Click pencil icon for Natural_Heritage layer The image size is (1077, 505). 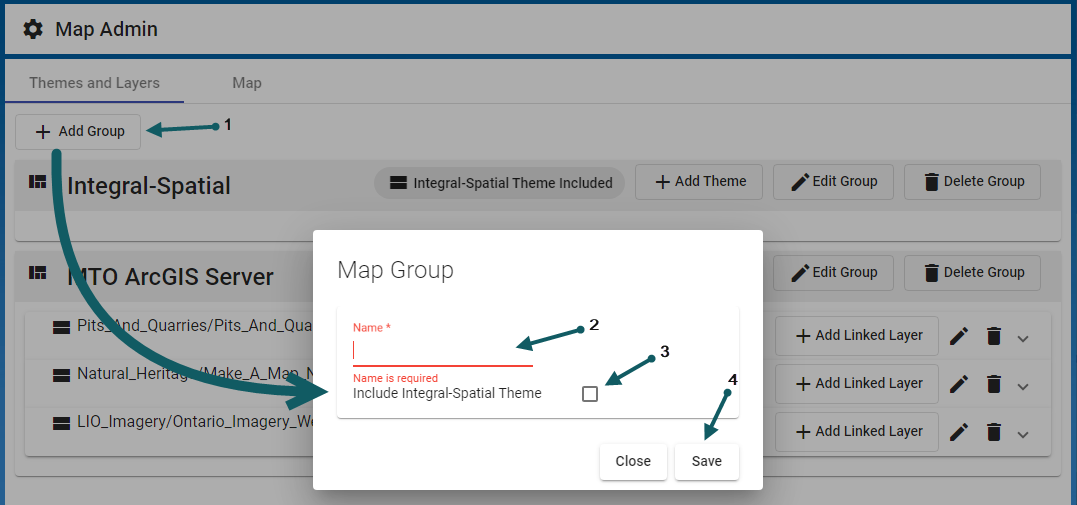pos(959,383)
